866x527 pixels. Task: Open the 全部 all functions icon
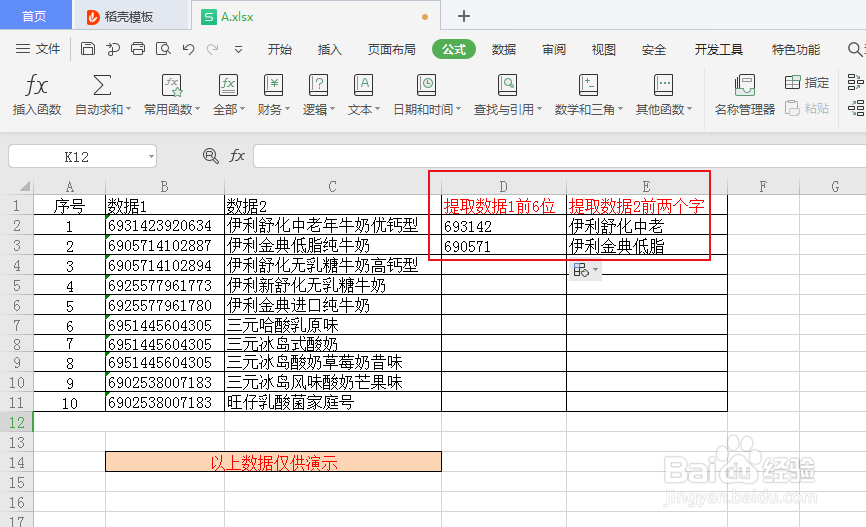[x=228, y=86]
